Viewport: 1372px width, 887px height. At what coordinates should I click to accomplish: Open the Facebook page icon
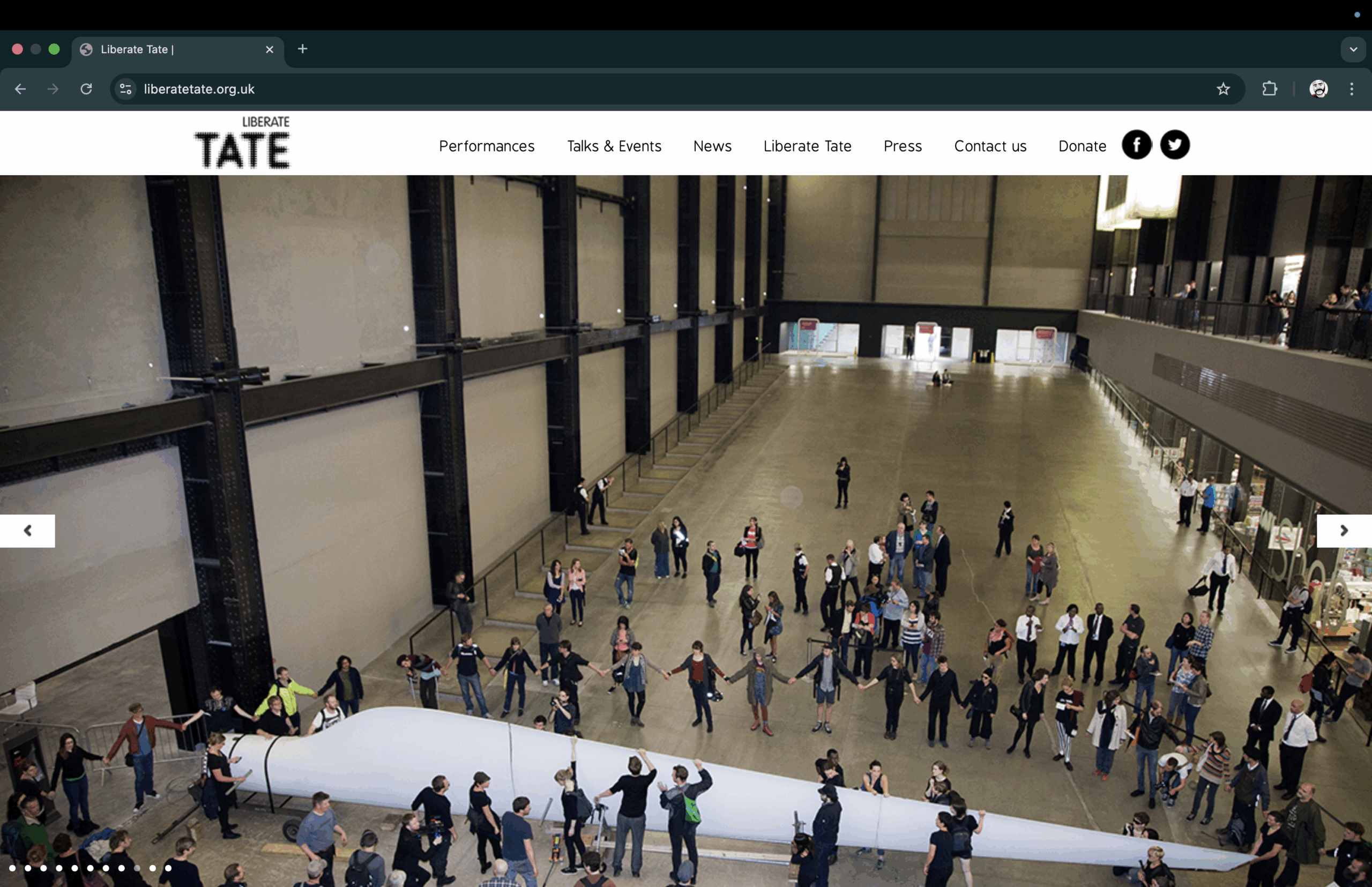1136,145
